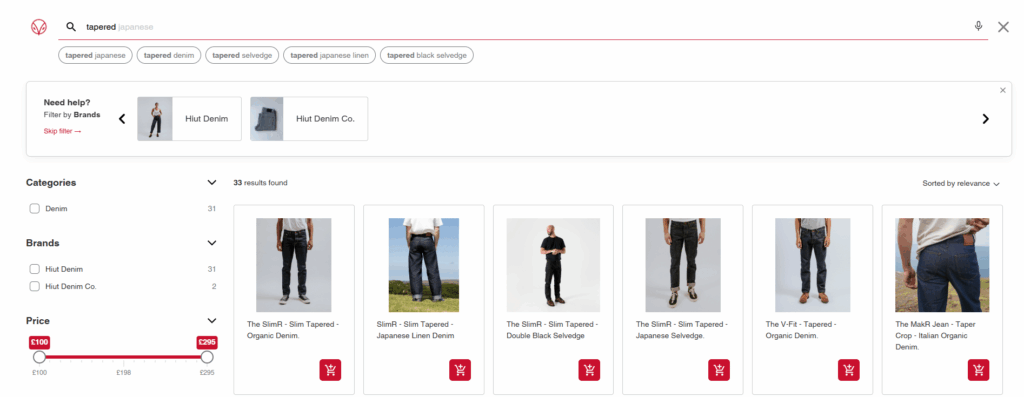Select the 'tapered denim' suggestion chip
The image size is (1024, 397).
pyautogui.click(x=169, y=56)
